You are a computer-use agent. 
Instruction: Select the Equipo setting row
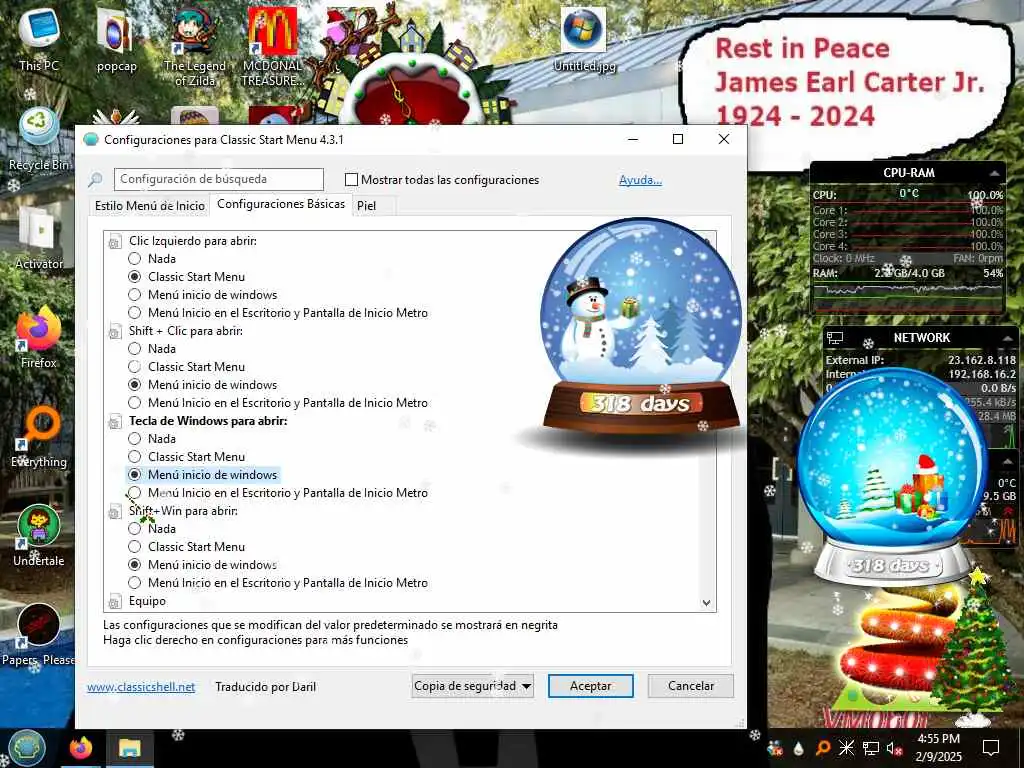pos(147,601)
